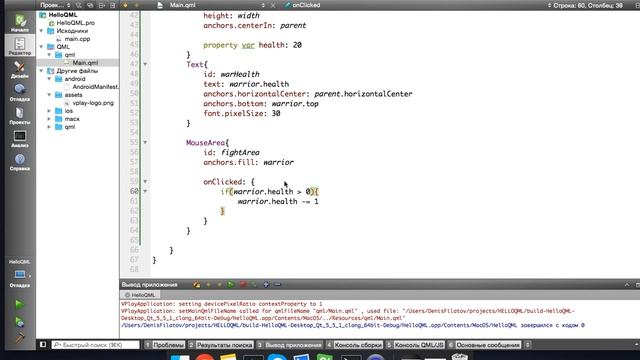
Task: Open the Начало welcome mode
Action: pos(20,22)
